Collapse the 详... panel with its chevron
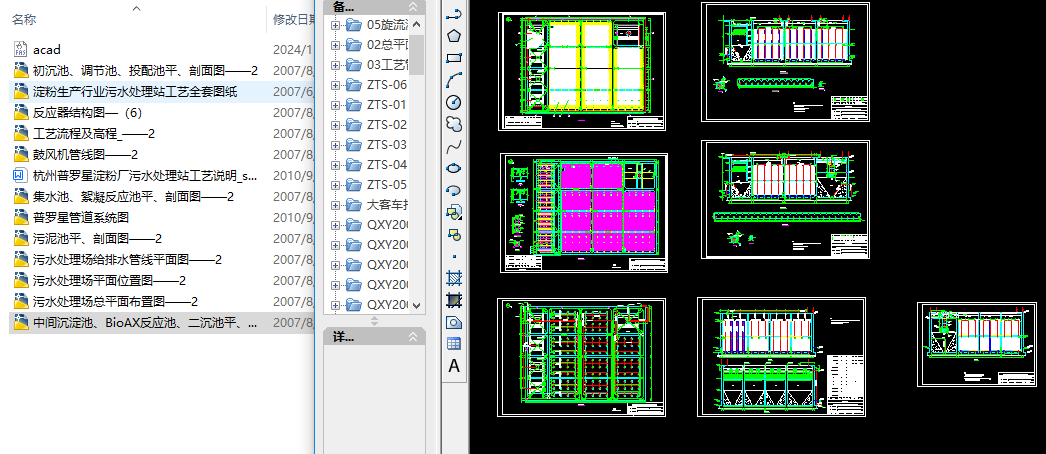This screenshot has height=454, width=1046. point(413,336)
